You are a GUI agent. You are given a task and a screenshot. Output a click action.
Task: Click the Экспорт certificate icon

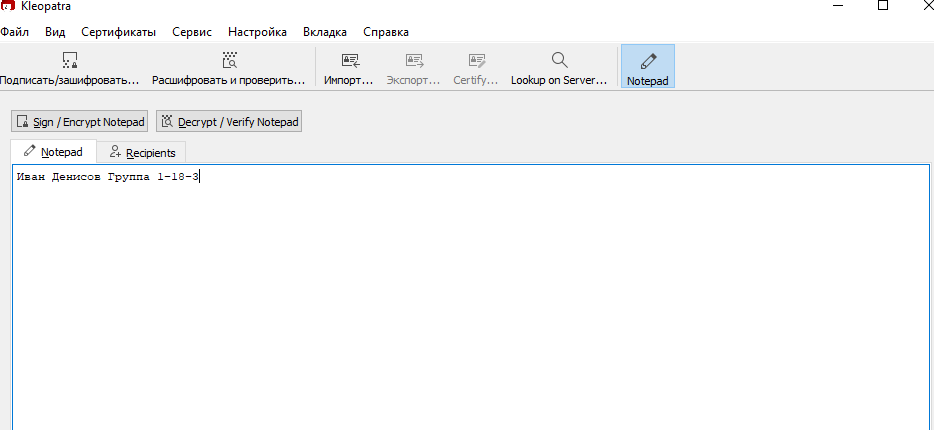(x=414, y=60)
